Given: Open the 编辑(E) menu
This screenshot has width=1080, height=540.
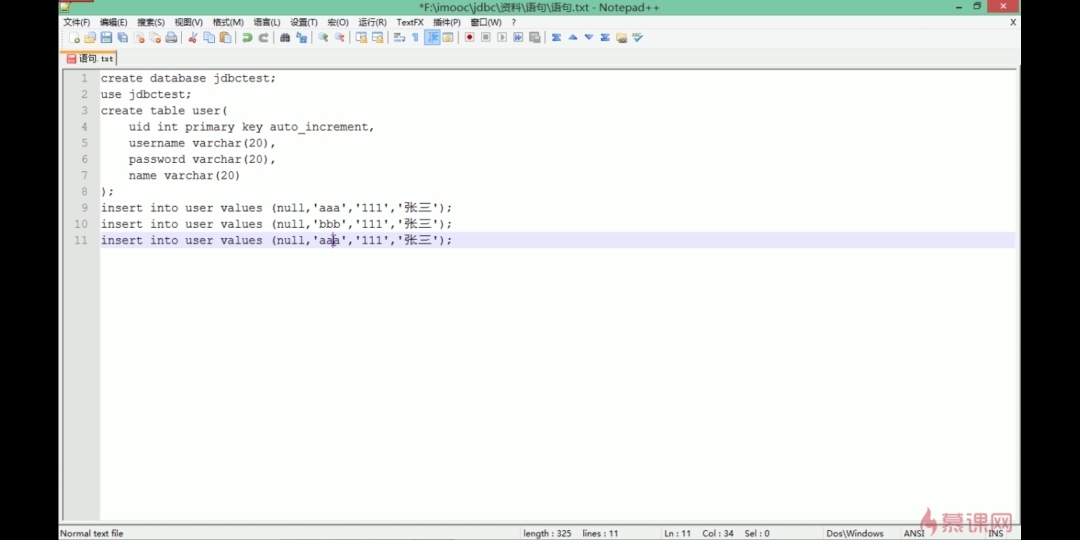Looking at the screenshot, I should (114, 22).
